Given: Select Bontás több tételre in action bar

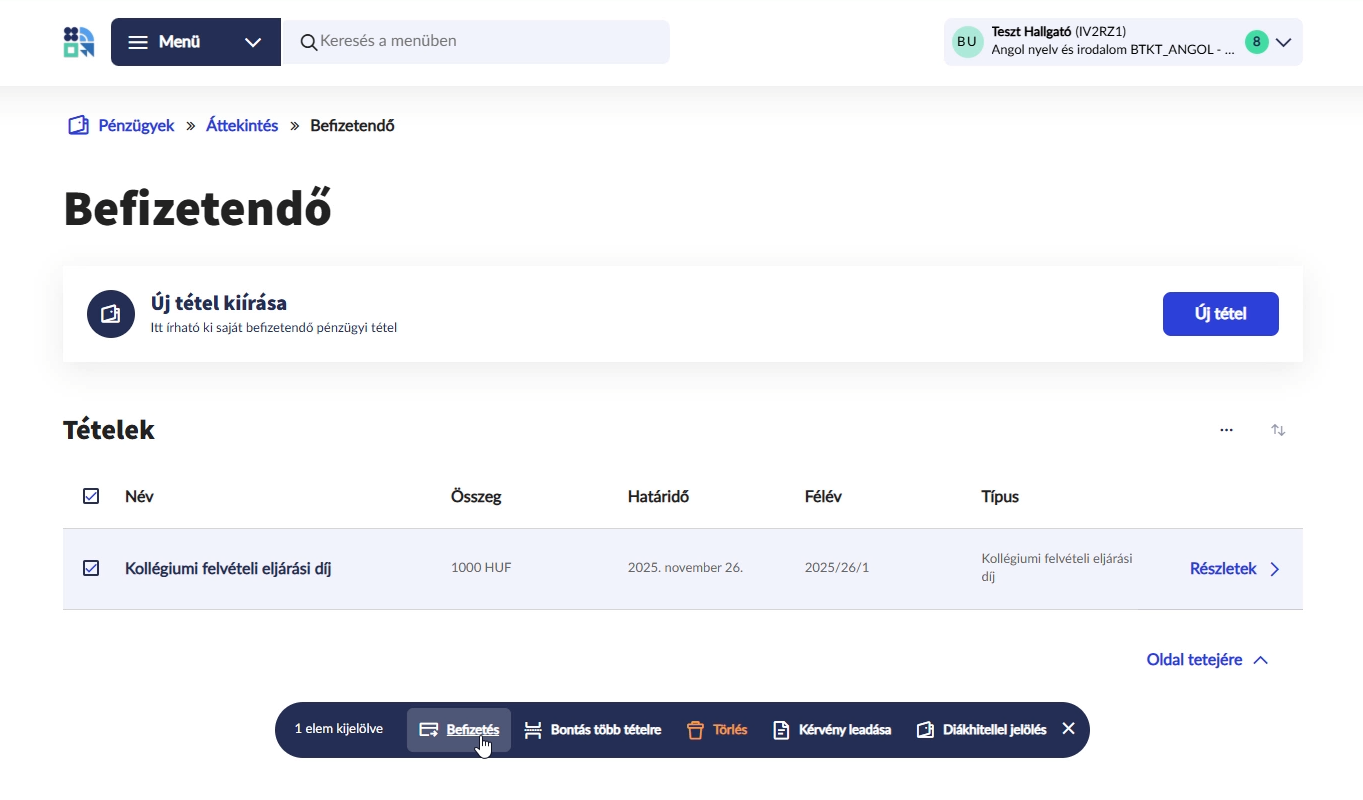Looking at the screenshot, I should tap(593, 730).
